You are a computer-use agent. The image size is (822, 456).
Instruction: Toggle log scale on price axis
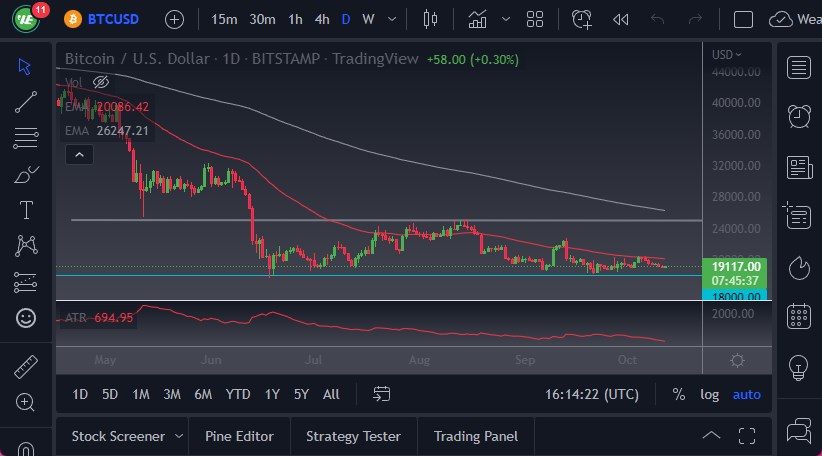click(709, 394)
